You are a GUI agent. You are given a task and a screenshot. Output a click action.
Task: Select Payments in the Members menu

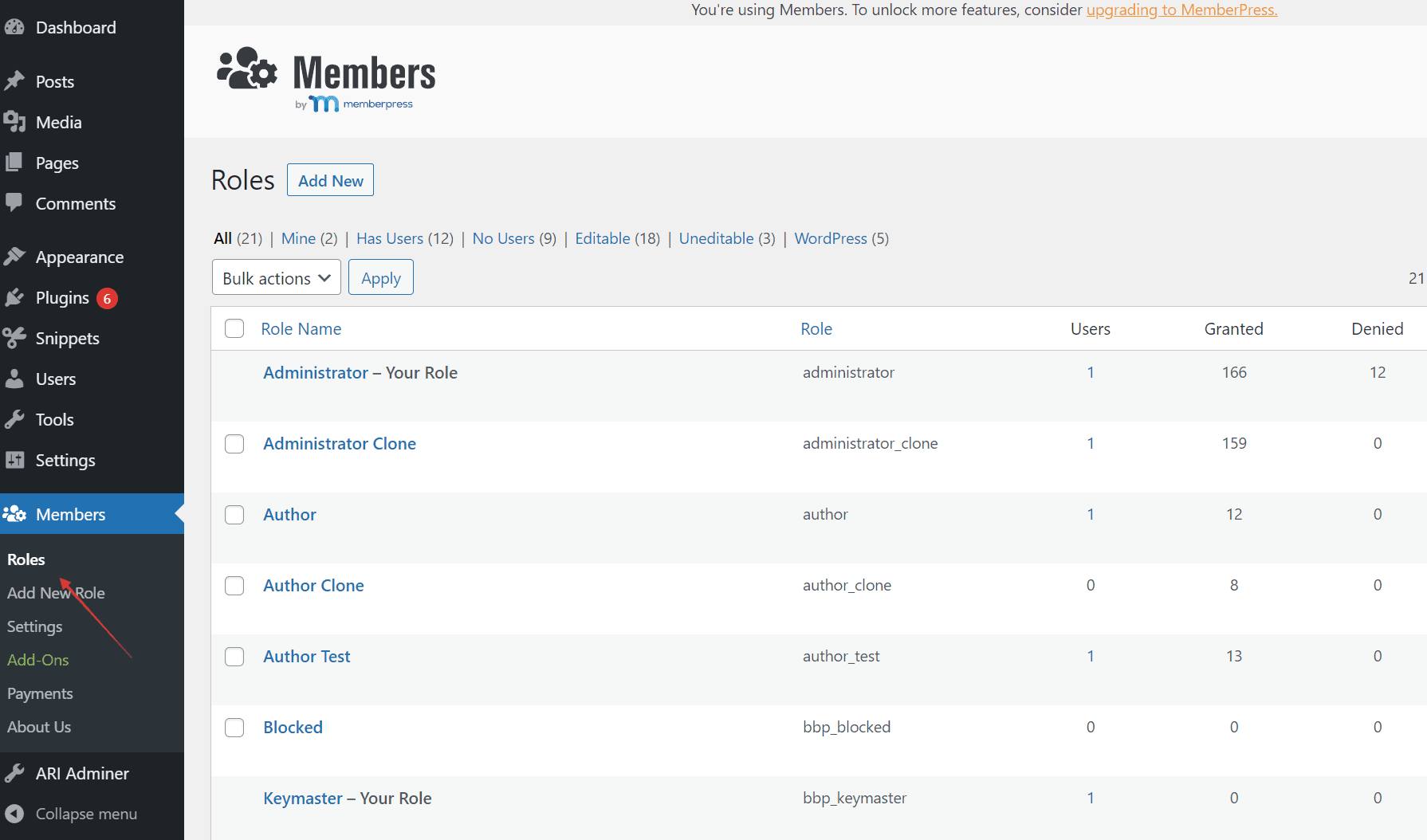[40, 693]
